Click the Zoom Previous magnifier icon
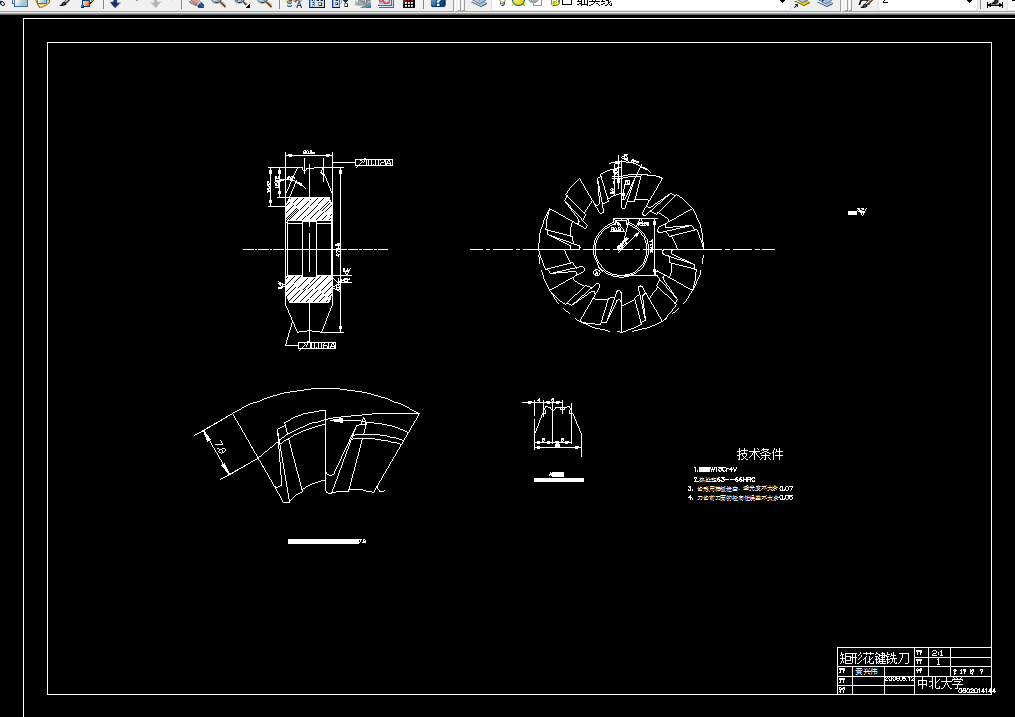 (264, 3)
